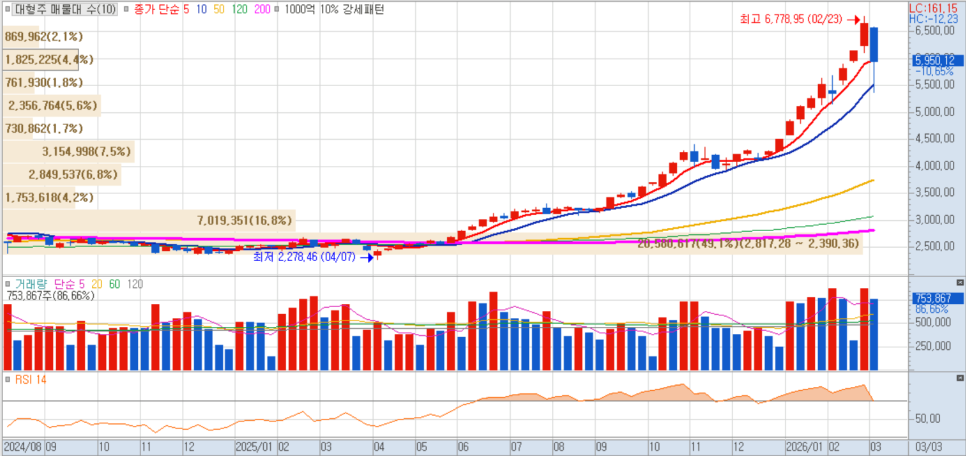Click the tall red candle at the 02/23 high
966x456 pixels.
pyautogui.click(x=864, y=35)
